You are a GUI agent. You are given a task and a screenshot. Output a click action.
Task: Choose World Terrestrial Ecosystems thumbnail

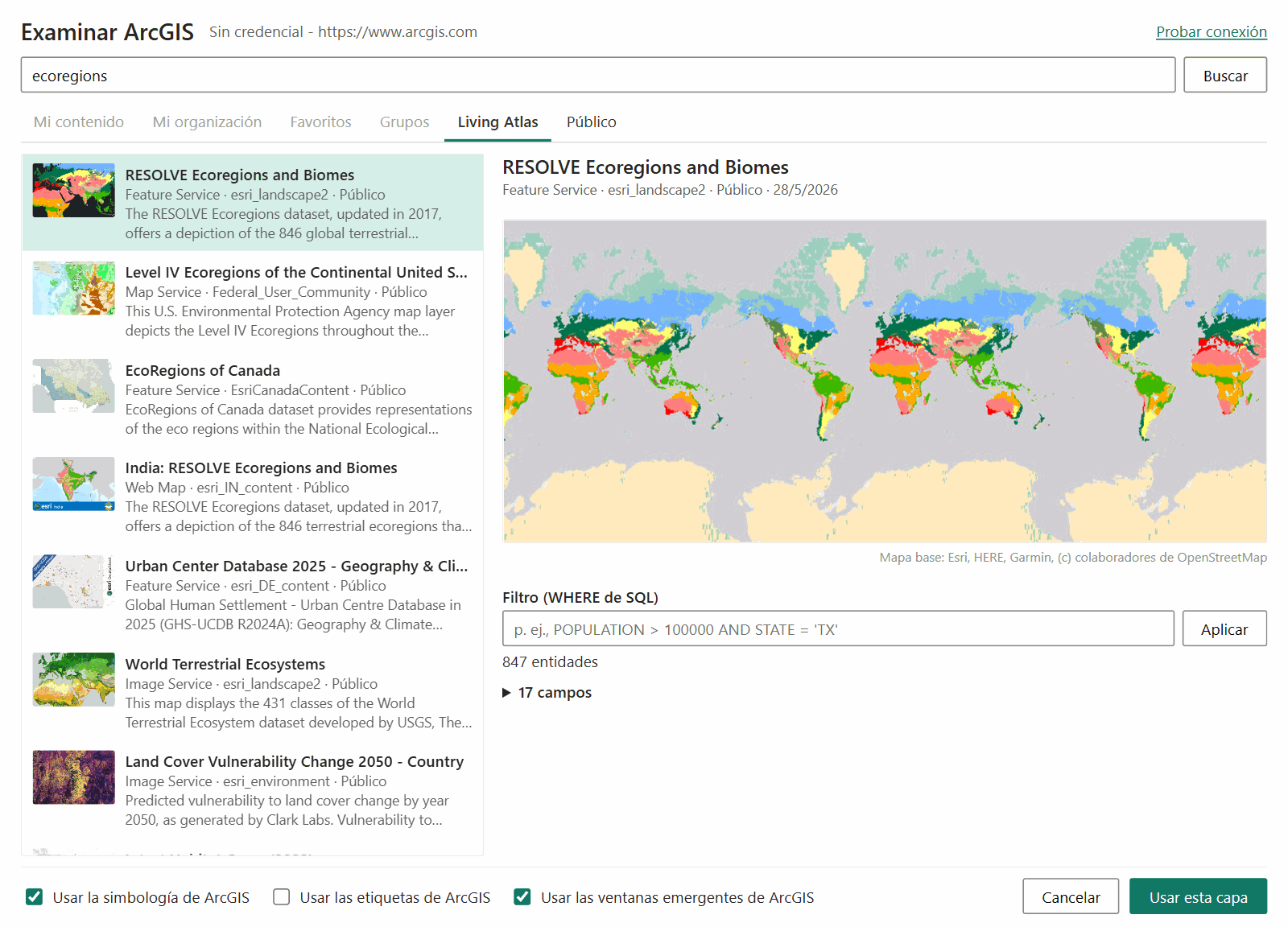[x=73, y=679]
